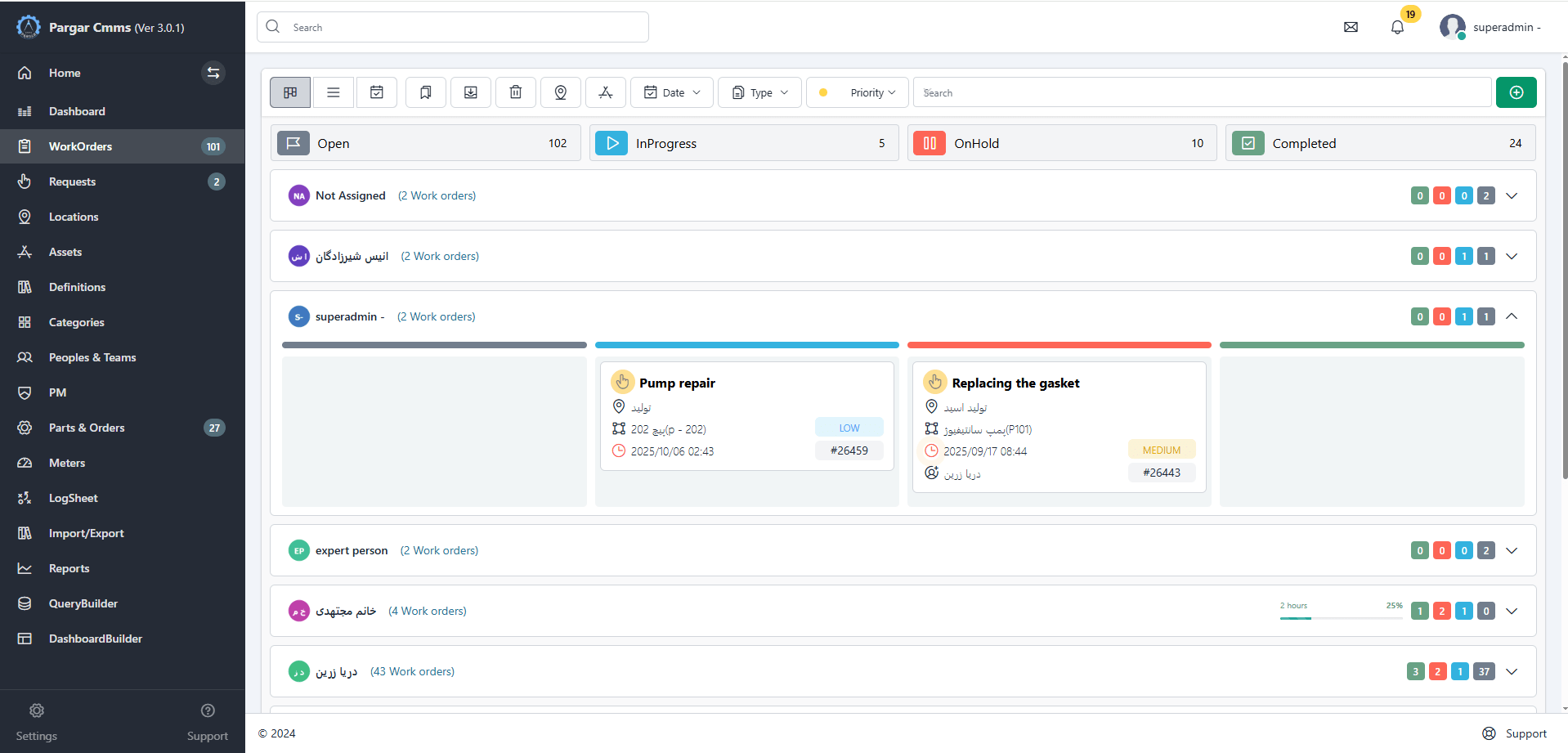Click the bookmark icon in the toolbar
Viewport: 1568px width, 753px height.
(426, 92)
